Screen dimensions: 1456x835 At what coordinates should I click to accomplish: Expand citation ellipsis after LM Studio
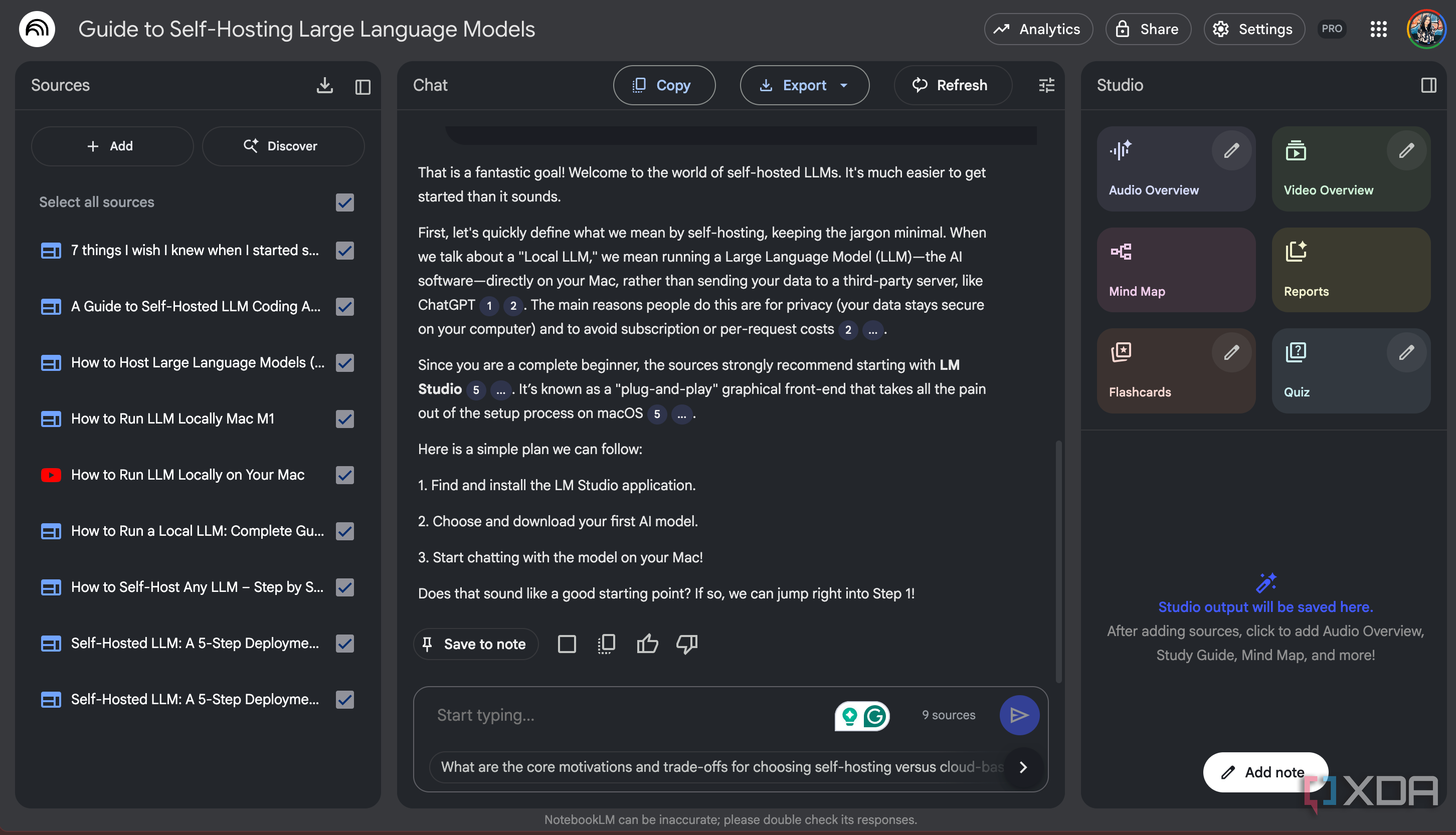click(x=501, y=390)
